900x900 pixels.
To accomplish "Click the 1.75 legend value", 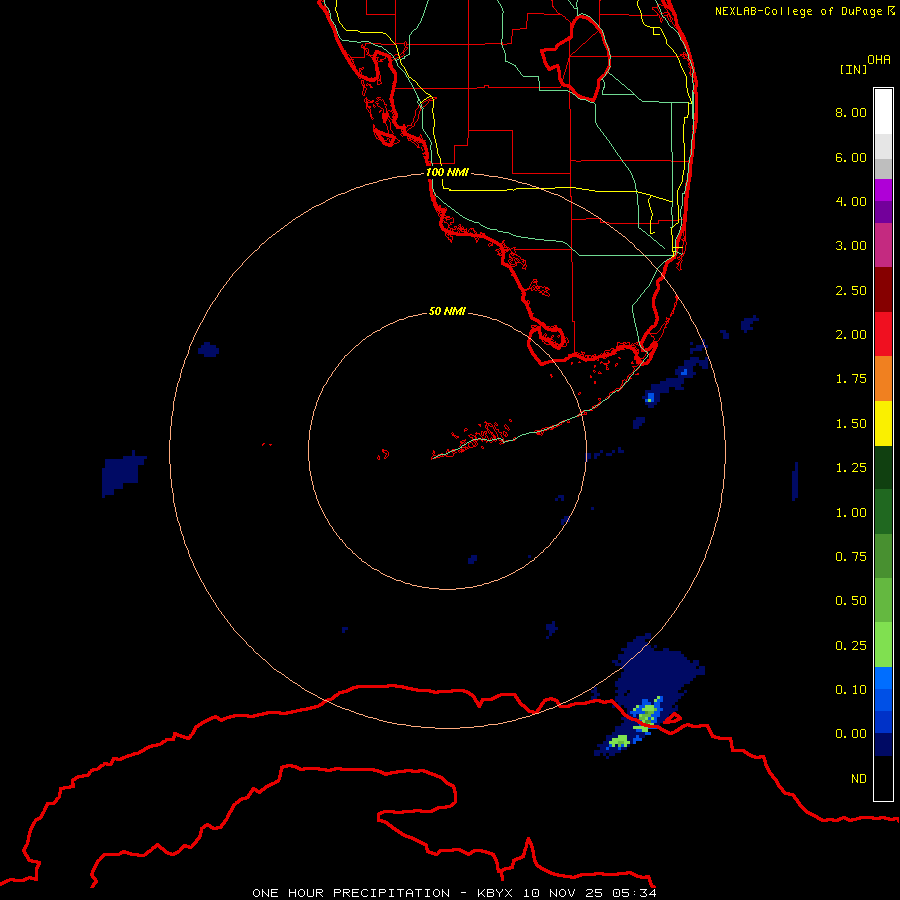I will (851, 379).
